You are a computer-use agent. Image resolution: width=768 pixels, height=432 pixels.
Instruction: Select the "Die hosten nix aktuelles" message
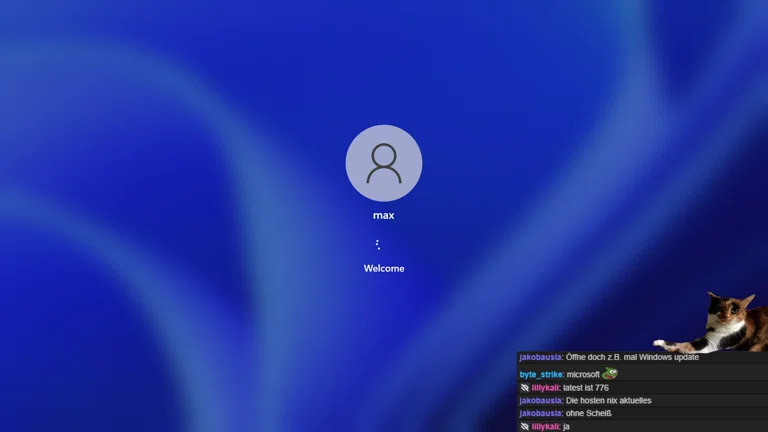pos(608,401)
